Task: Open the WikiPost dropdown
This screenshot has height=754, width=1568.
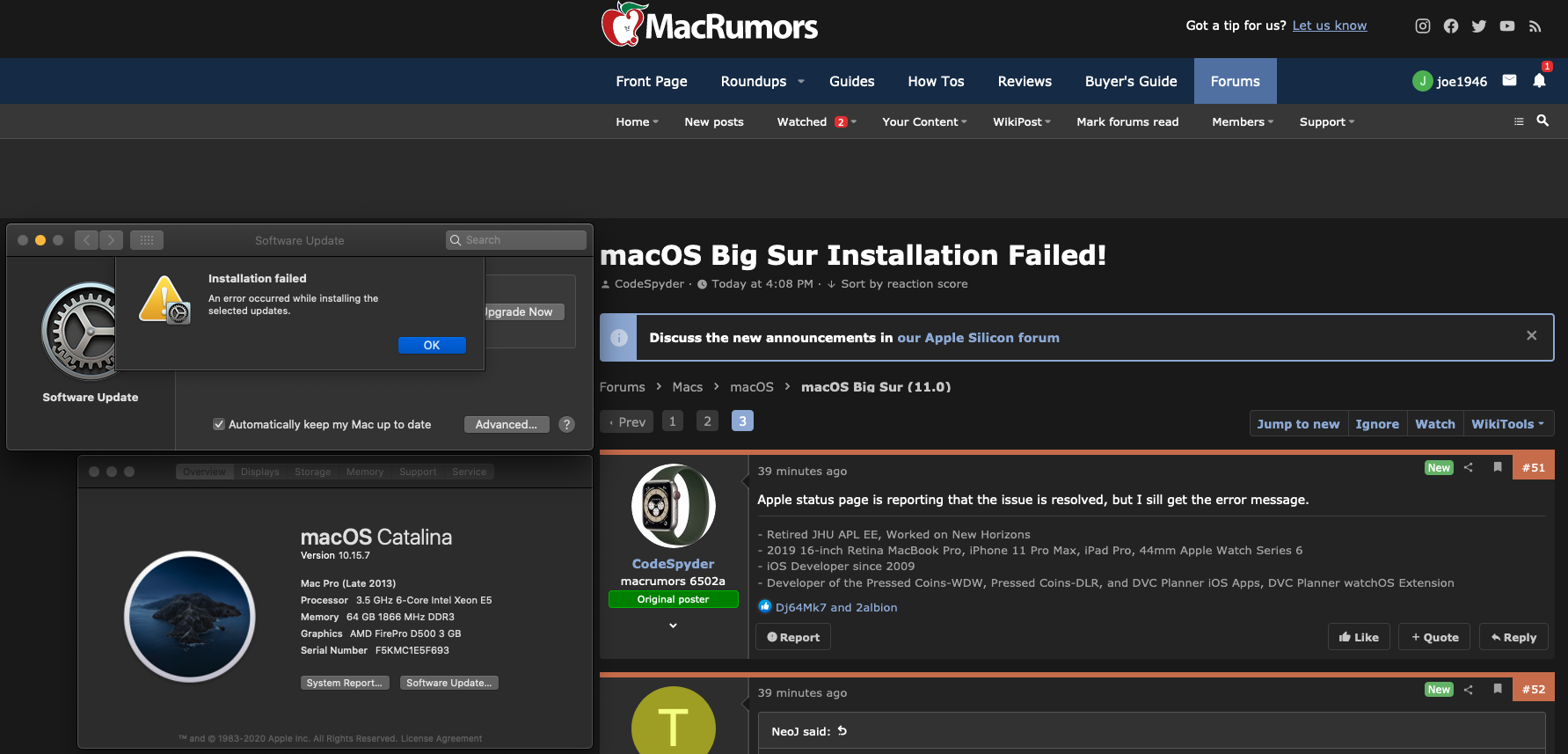Action: coord(1022,121)
